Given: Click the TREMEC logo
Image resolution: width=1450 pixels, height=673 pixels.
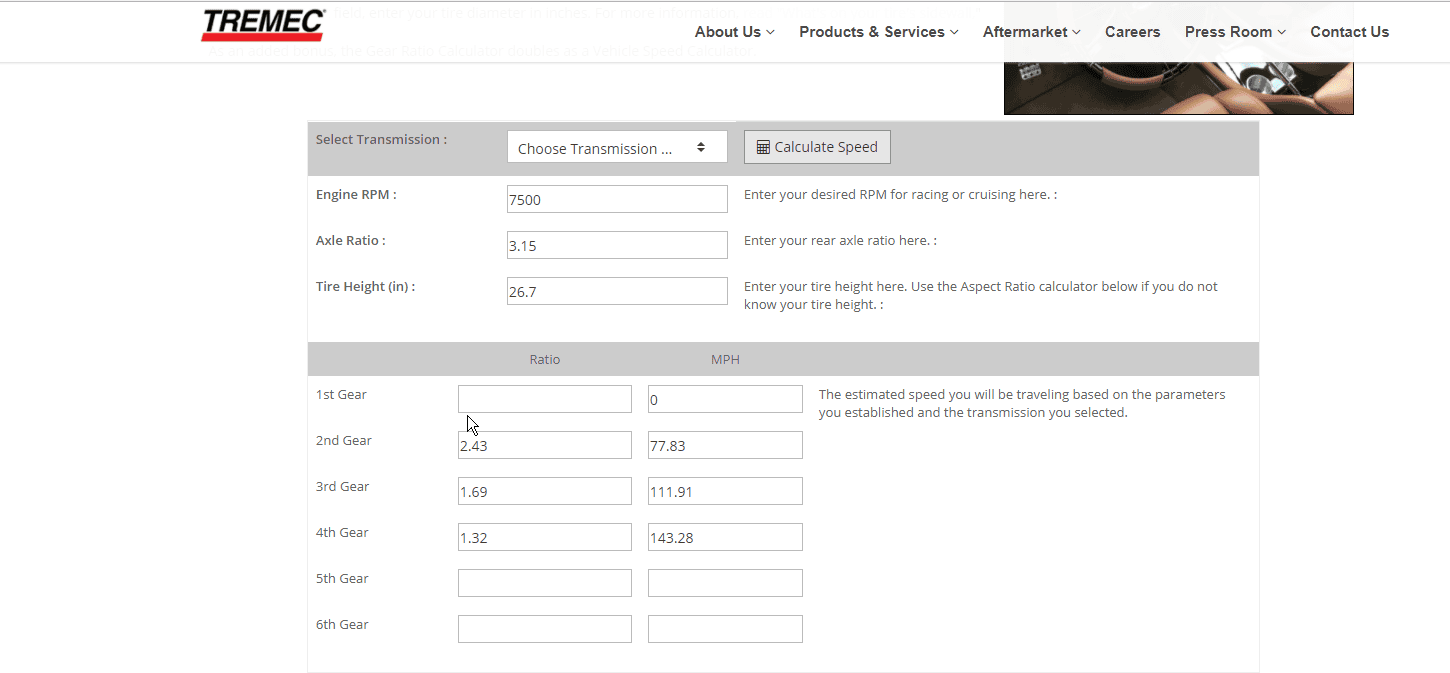Looking at the screenshot, I should (x=263, y=25).
